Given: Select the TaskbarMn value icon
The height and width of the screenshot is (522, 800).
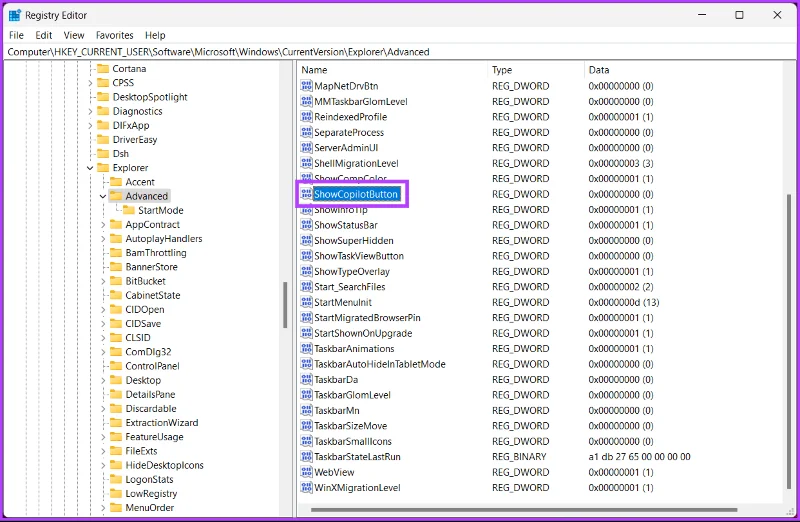Looking at the screenshot, I should (x=306, y=410).
